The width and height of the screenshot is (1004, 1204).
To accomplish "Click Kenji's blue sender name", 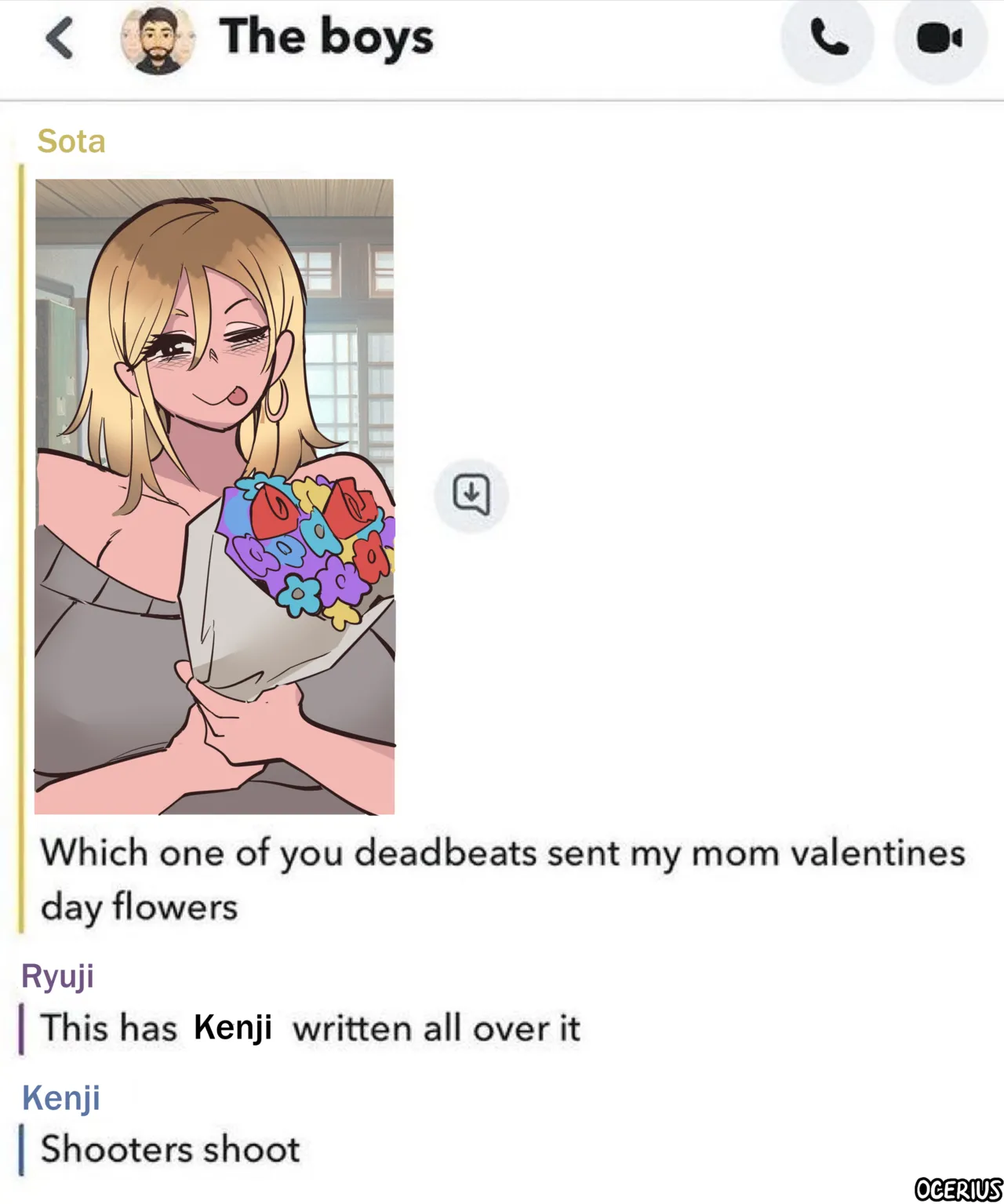I will coord(60,1097).
